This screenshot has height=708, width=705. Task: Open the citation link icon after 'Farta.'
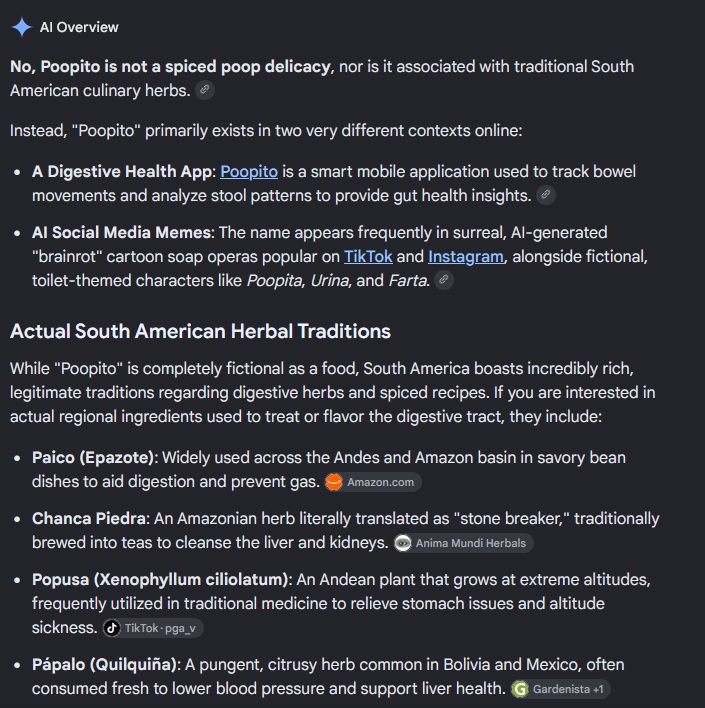coord(444,280)
